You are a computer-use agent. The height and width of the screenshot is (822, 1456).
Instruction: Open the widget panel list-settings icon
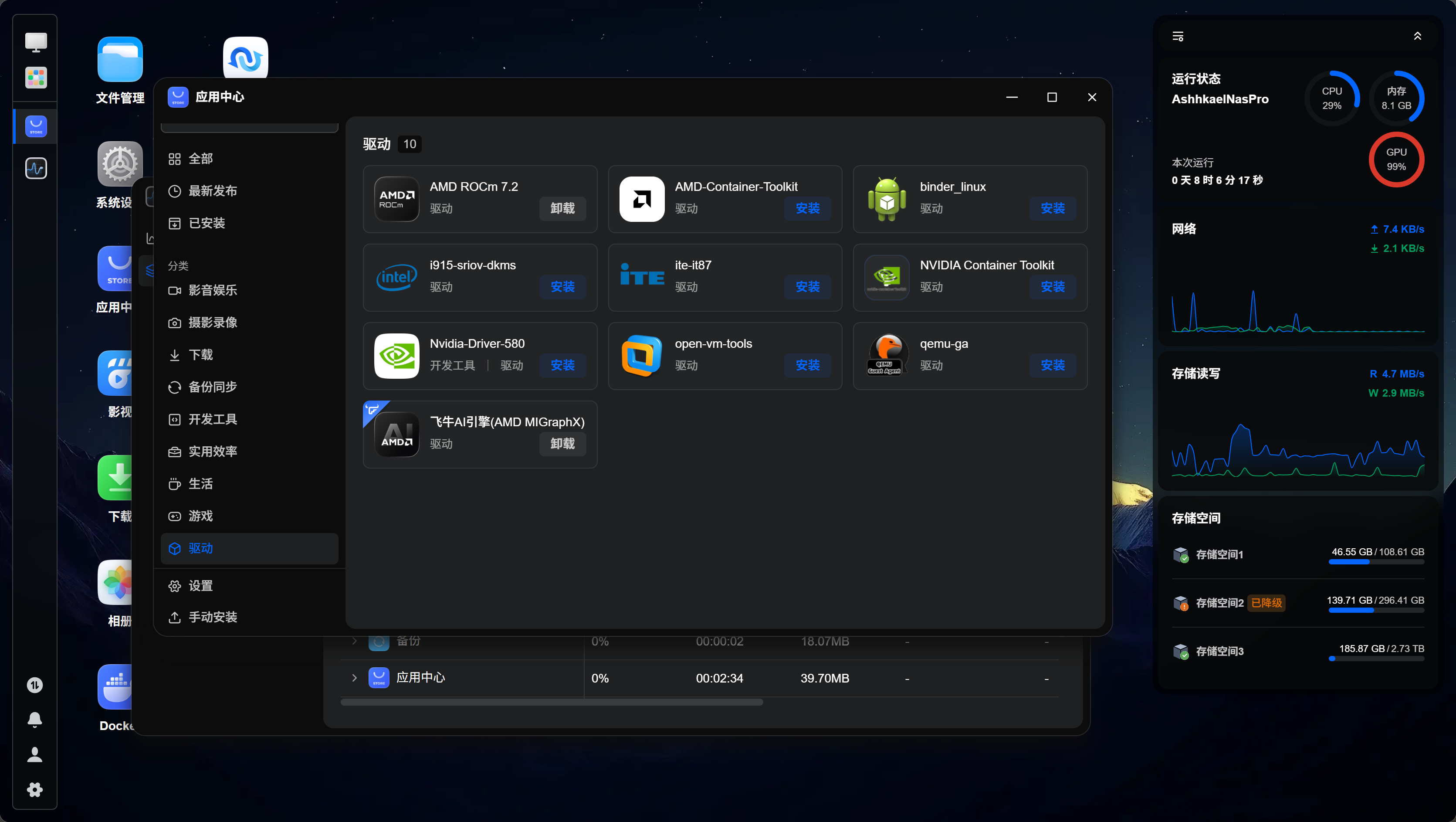click(x=1178, y=36)
